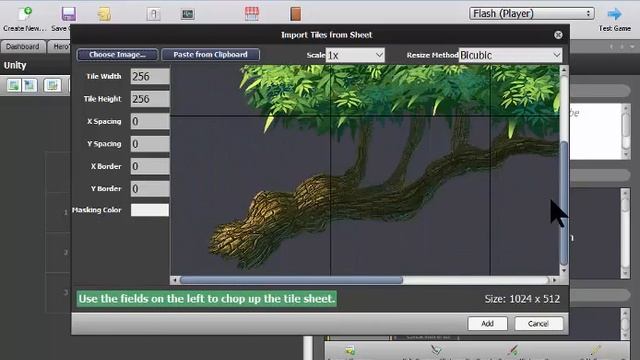Click Paste from Clipboard button
The height and width of the screenshot is (360, 640).
point(210,55)
